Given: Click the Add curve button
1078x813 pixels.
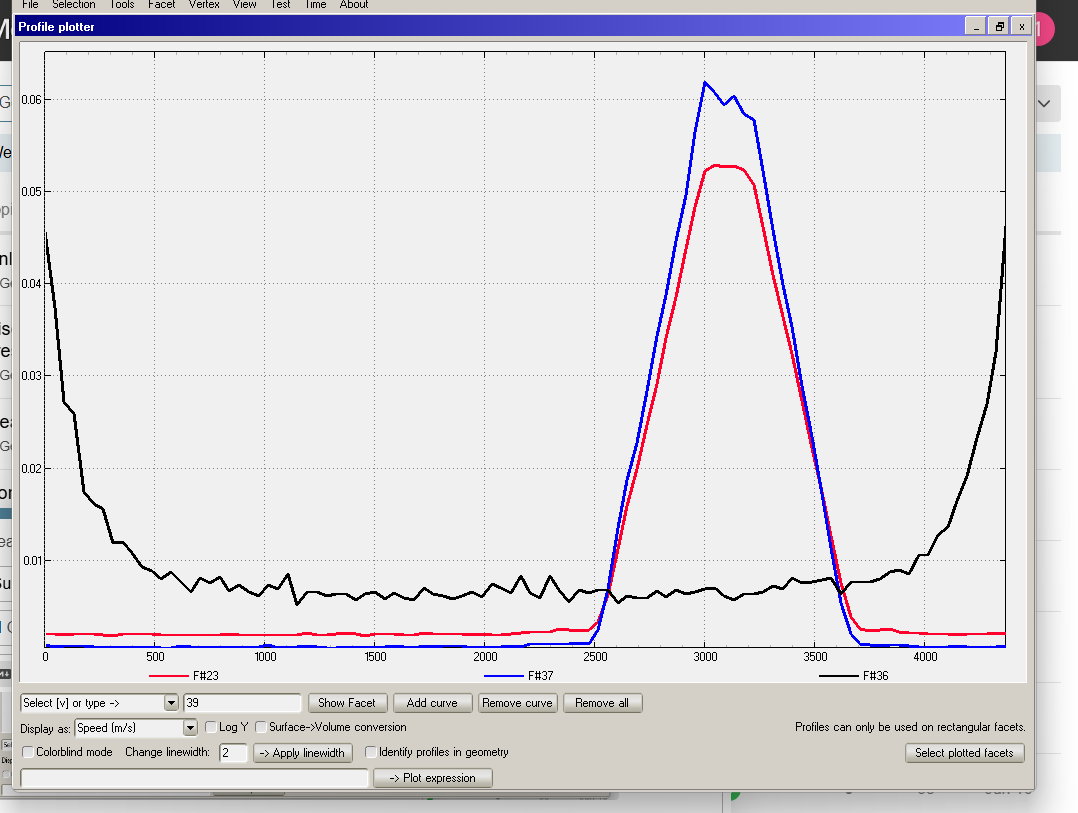Looking at the screenshot, I should (x=432, y=703).
